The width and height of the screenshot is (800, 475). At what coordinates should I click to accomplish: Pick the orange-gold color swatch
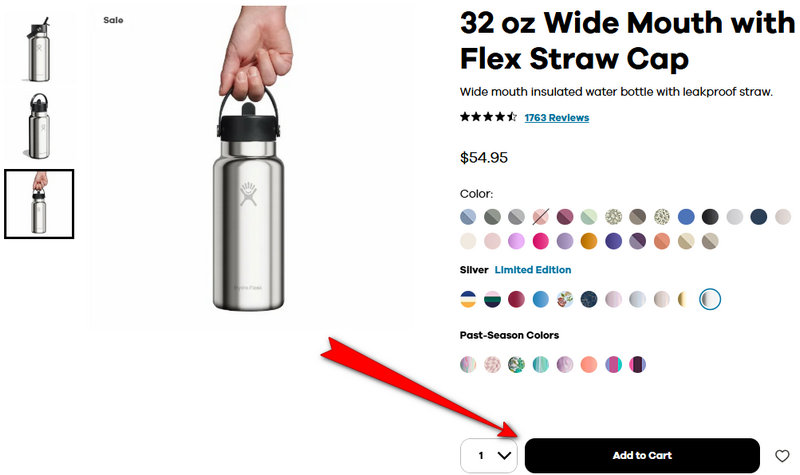pyautogui.click(x=589, y=241)
